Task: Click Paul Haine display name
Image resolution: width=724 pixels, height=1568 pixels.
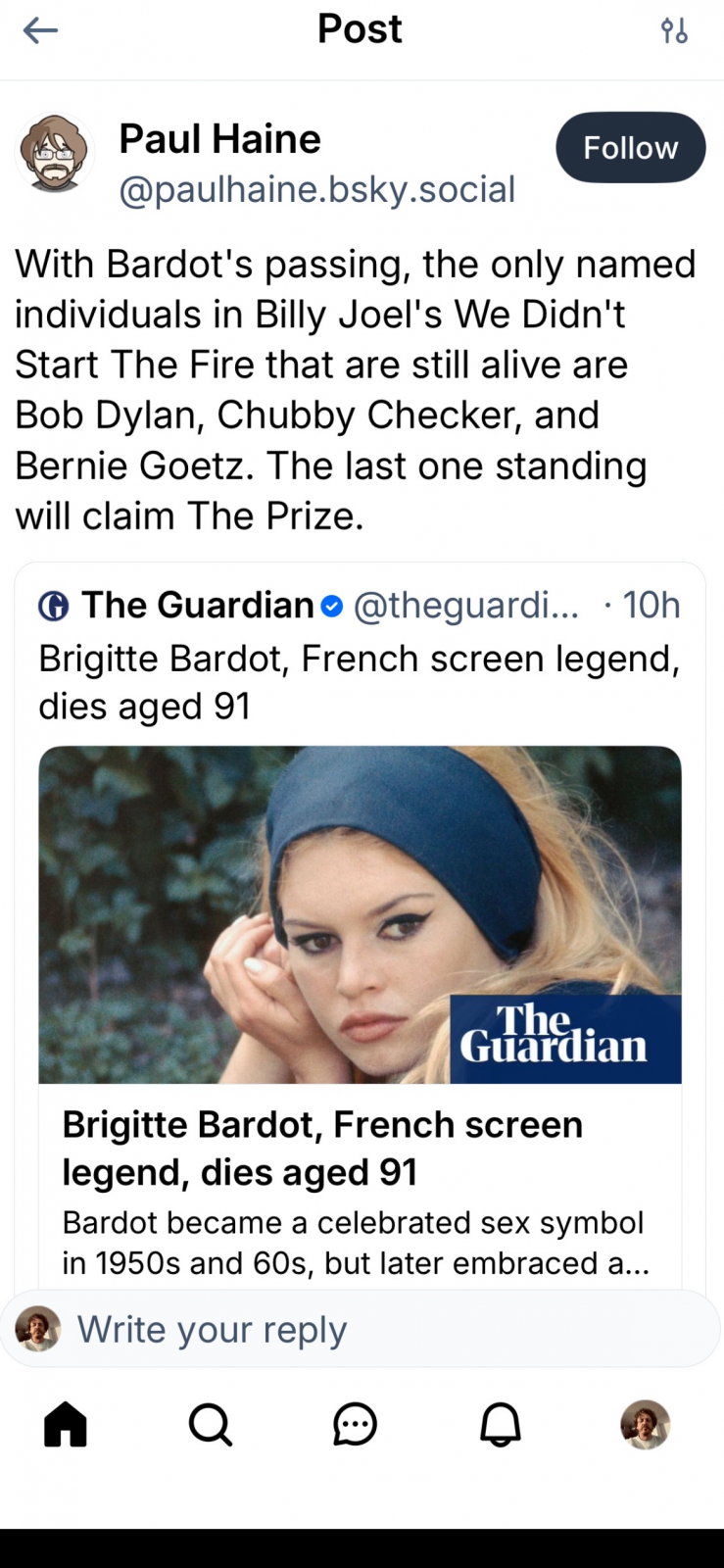Action: click(x=219, y=139)
